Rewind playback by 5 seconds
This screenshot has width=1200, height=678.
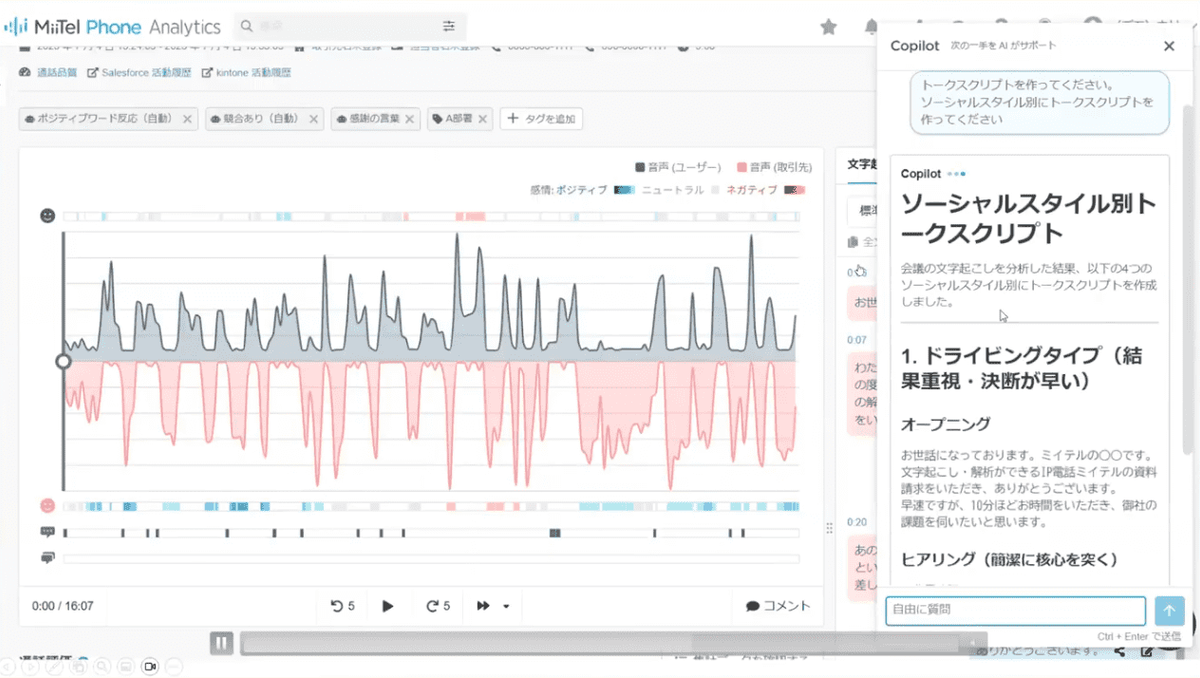click(x=343, y=606)
